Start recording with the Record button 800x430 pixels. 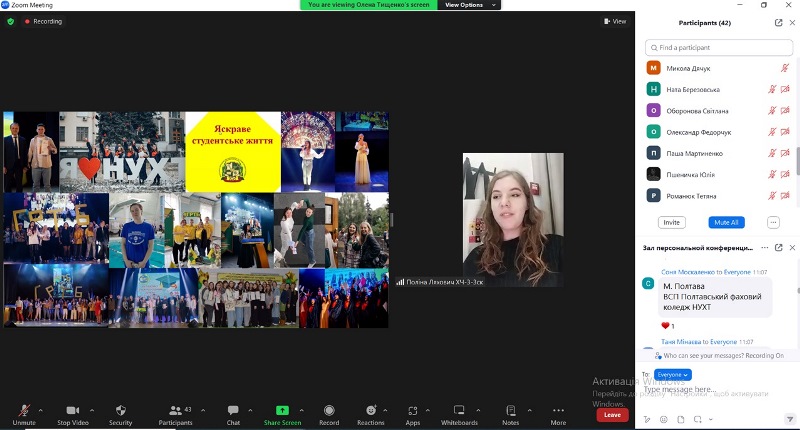pos(329,410)
